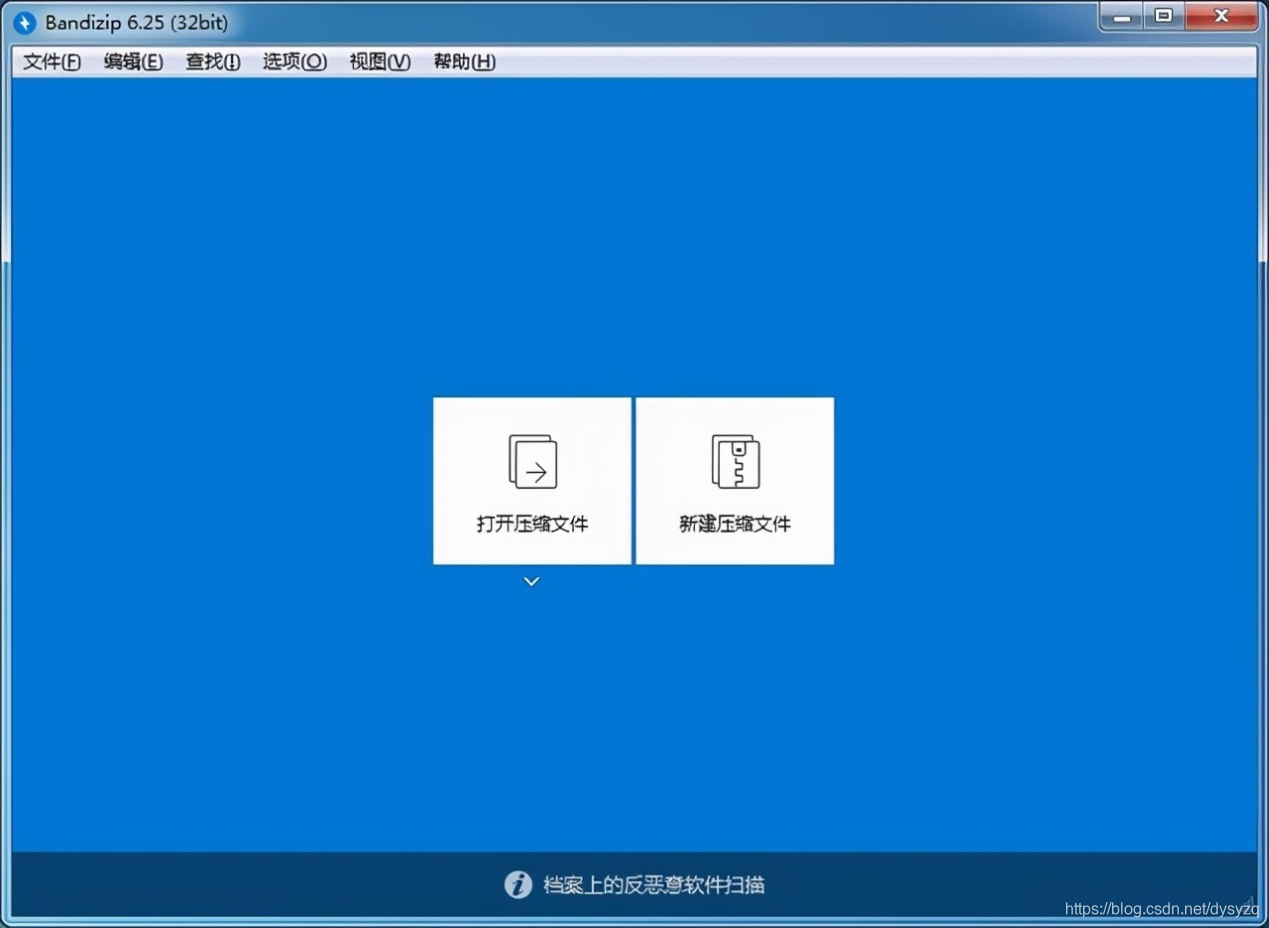Expand the recent files chevron below 打开压缩文件

click(x=531, y=581)
